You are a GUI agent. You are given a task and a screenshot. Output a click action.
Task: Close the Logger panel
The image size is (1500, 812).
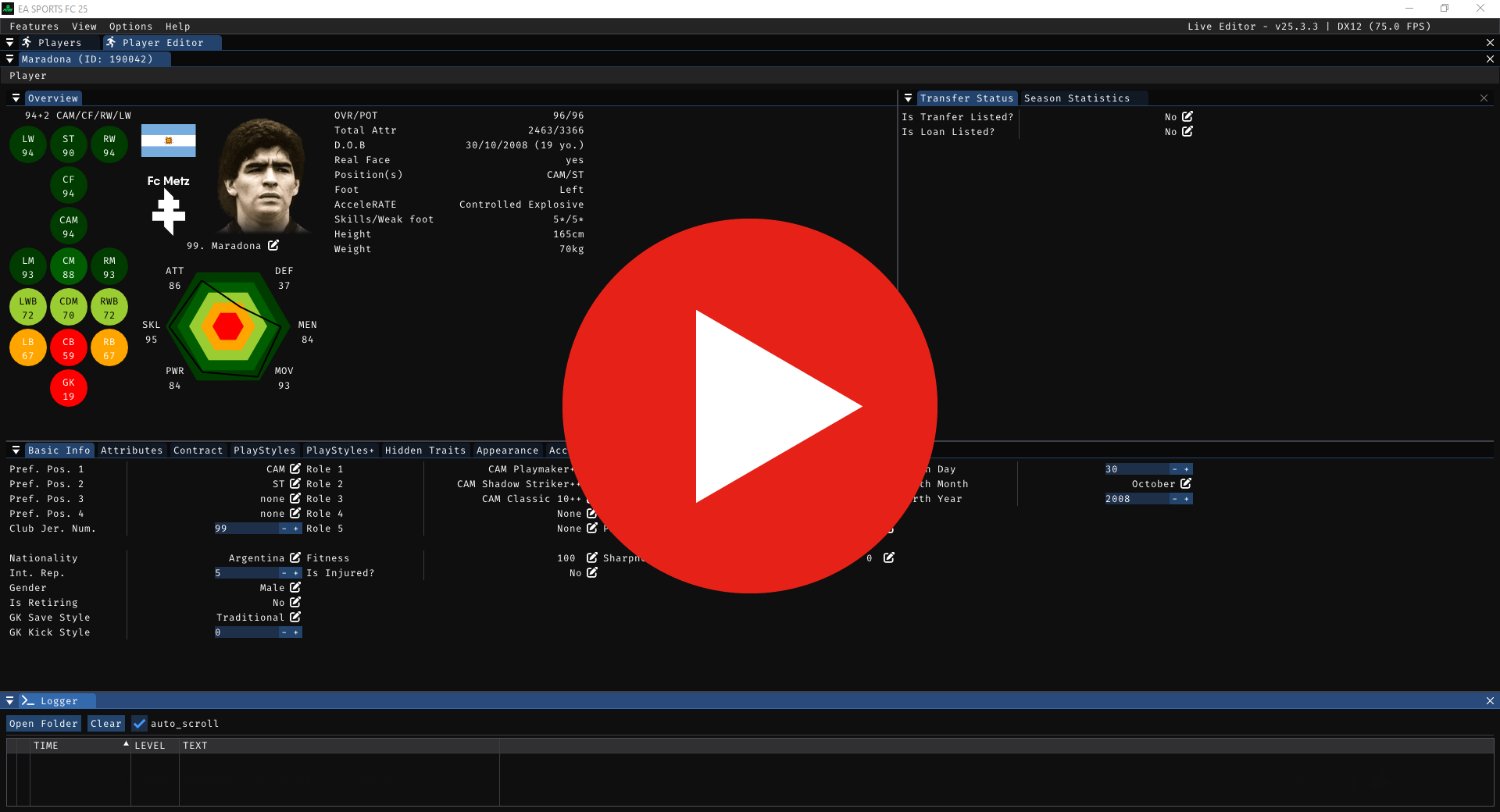1490,700
